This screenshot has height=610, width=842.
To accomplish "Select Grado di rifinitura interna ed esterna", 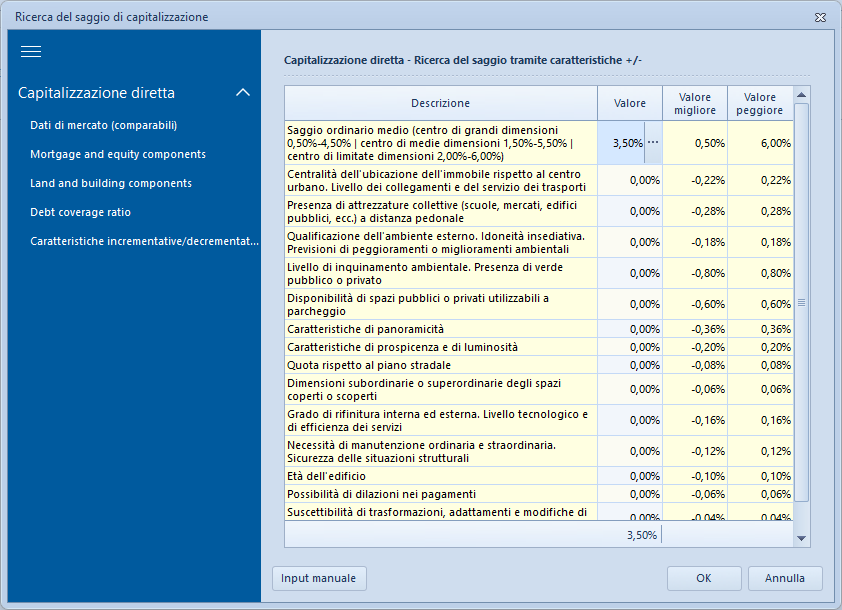I will click(441, 420).
